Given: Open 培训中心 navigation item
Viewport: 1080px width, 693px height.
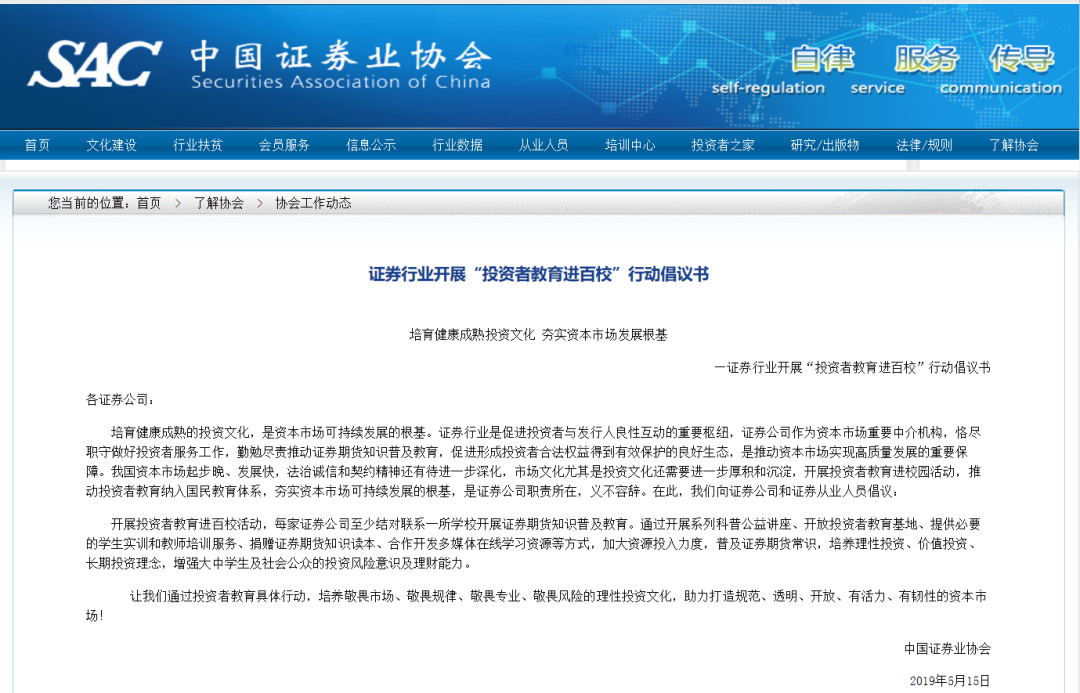Looking at the screenshot, I should tap(630, 145).
